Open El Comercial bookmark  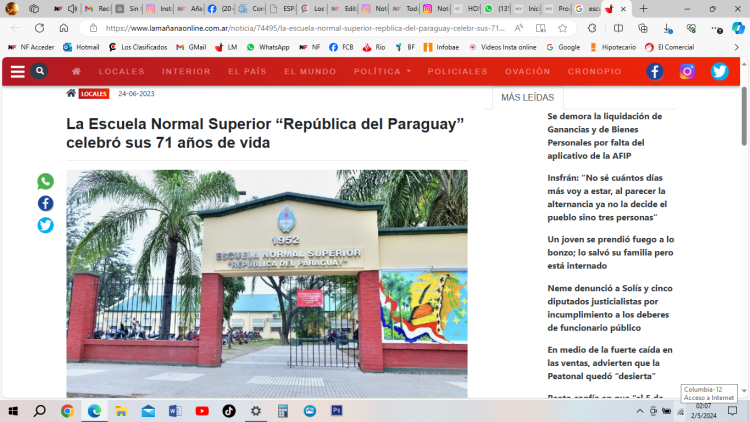tap(669, 47)
